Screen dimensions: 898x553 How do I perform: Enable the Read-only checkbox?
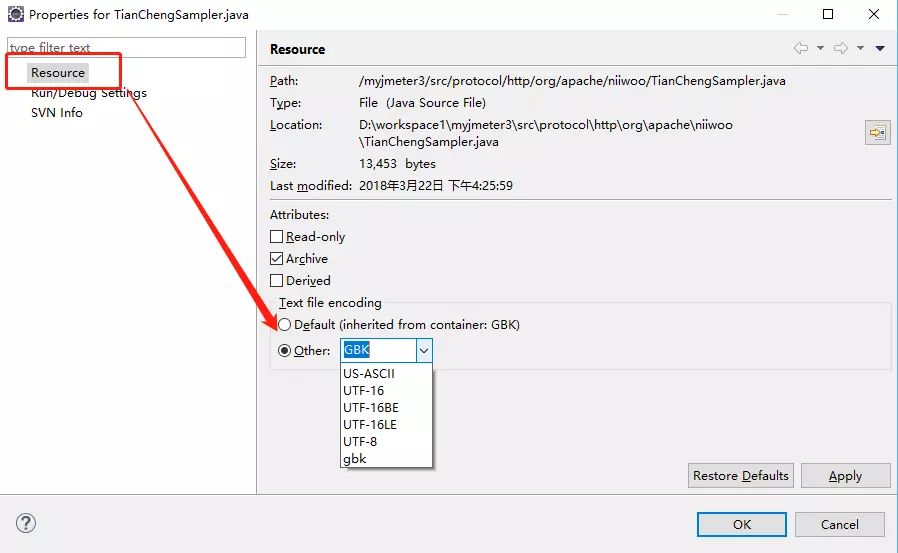tap(277, 236)
